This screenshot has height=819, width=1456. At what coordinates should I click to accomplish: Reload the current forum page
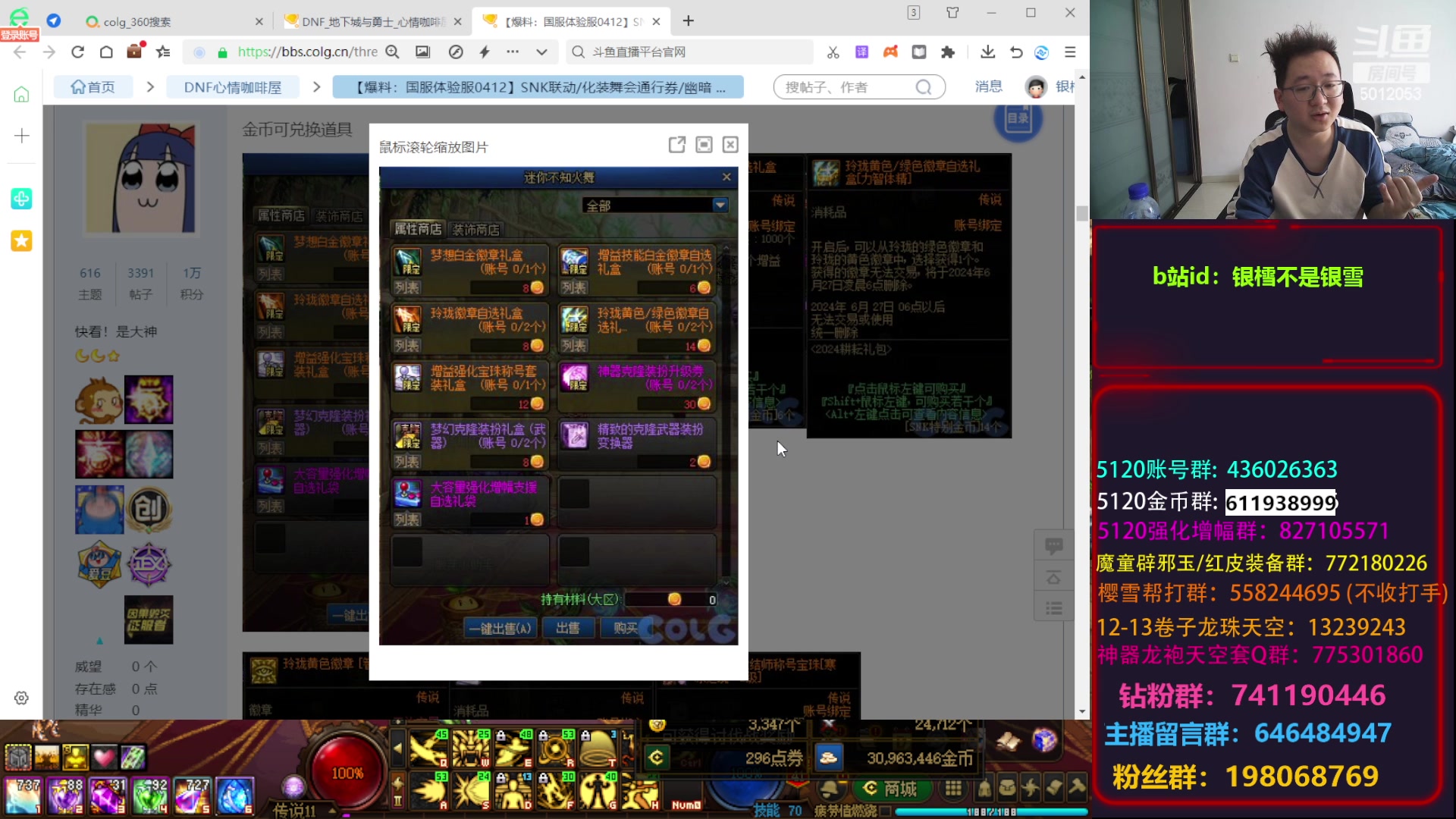pyautogui.click(x=77, y=52)
